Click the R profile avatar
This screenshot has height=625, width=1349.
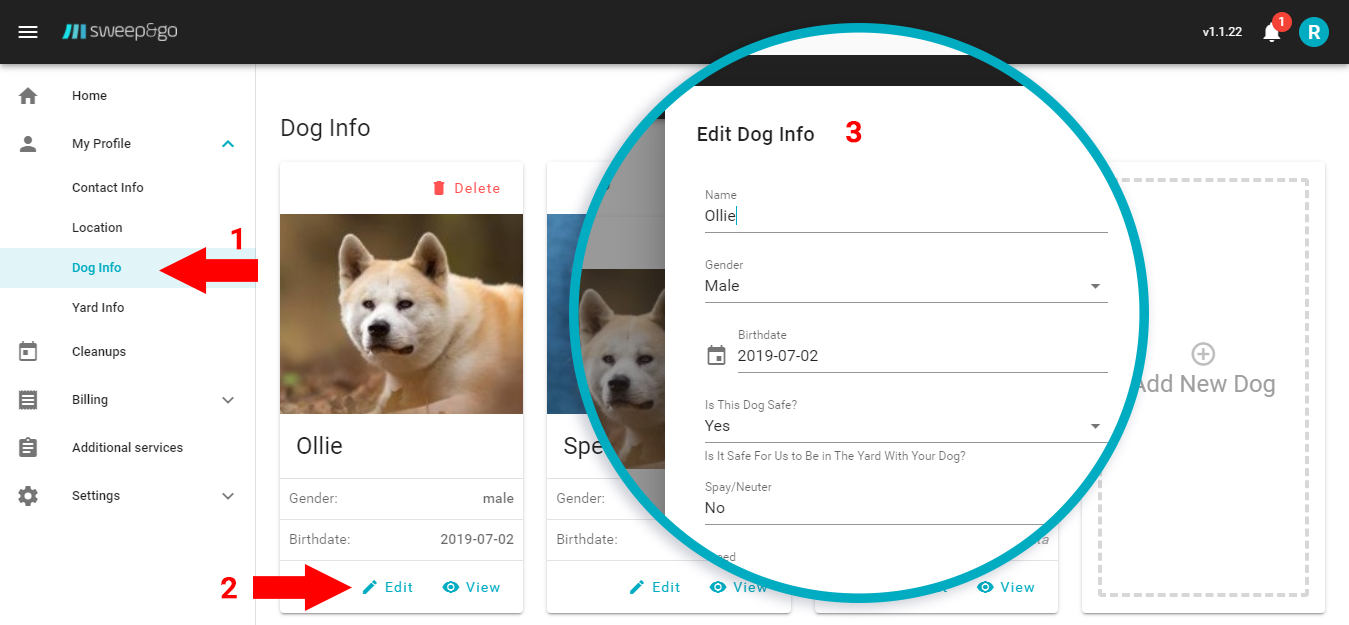point(1314,31)
